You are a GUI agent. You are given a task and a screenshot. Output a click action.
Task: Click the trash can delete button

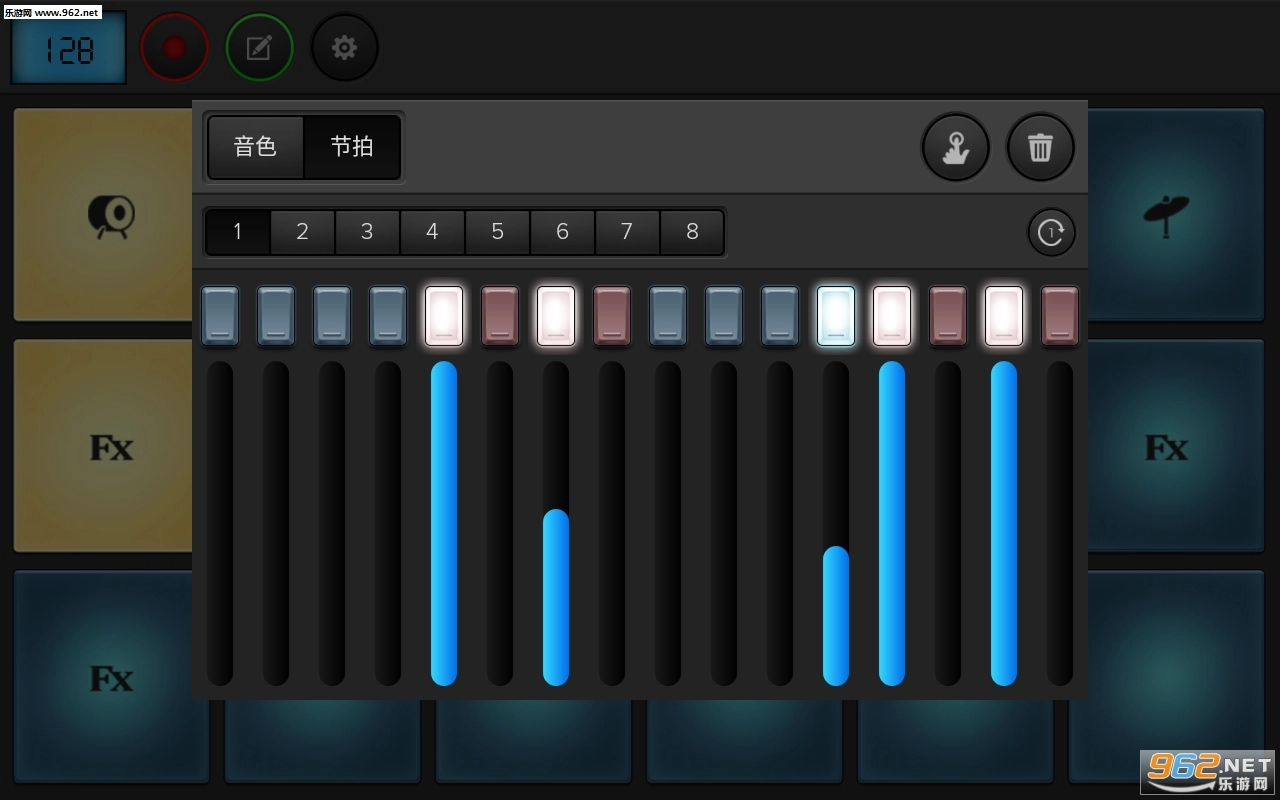[1040, 148]
